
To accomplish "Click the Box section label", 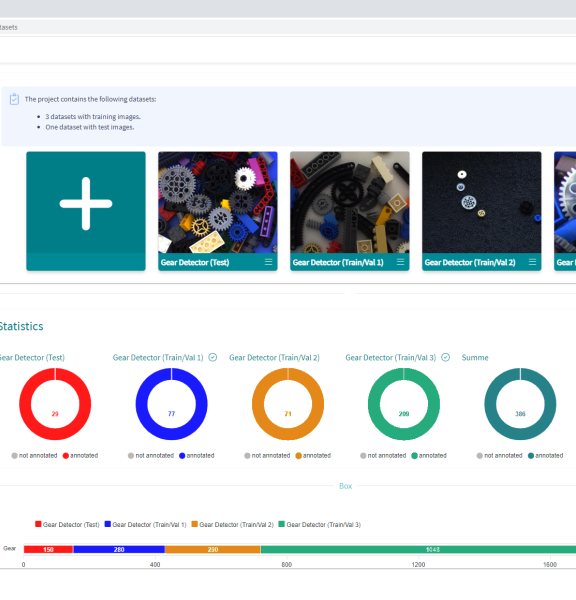I will tap(346, 486).
